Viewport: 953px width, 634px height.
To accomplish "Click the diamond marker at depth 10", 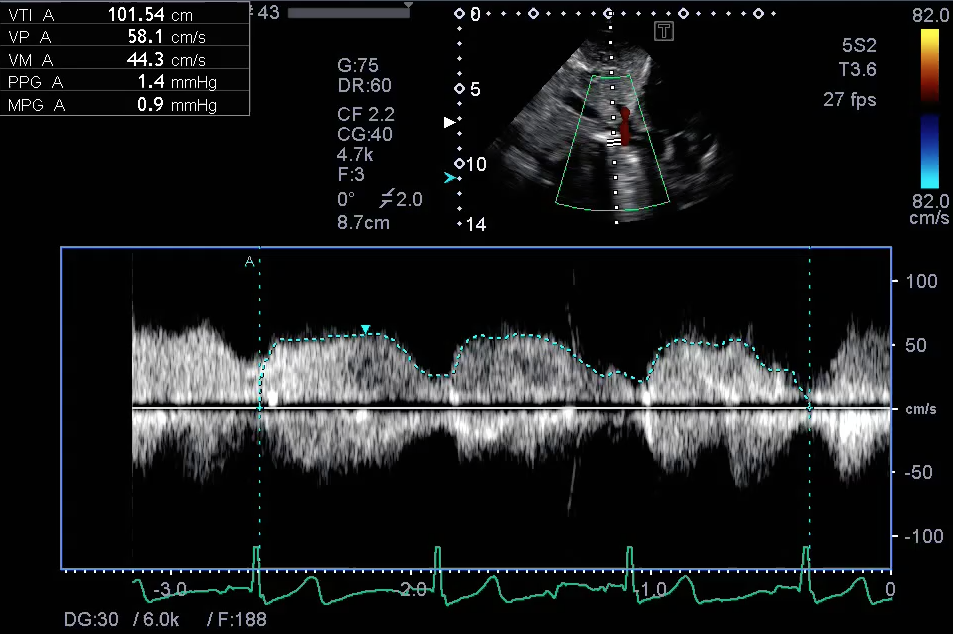I will pyautogui.click(x=459, y=163).
